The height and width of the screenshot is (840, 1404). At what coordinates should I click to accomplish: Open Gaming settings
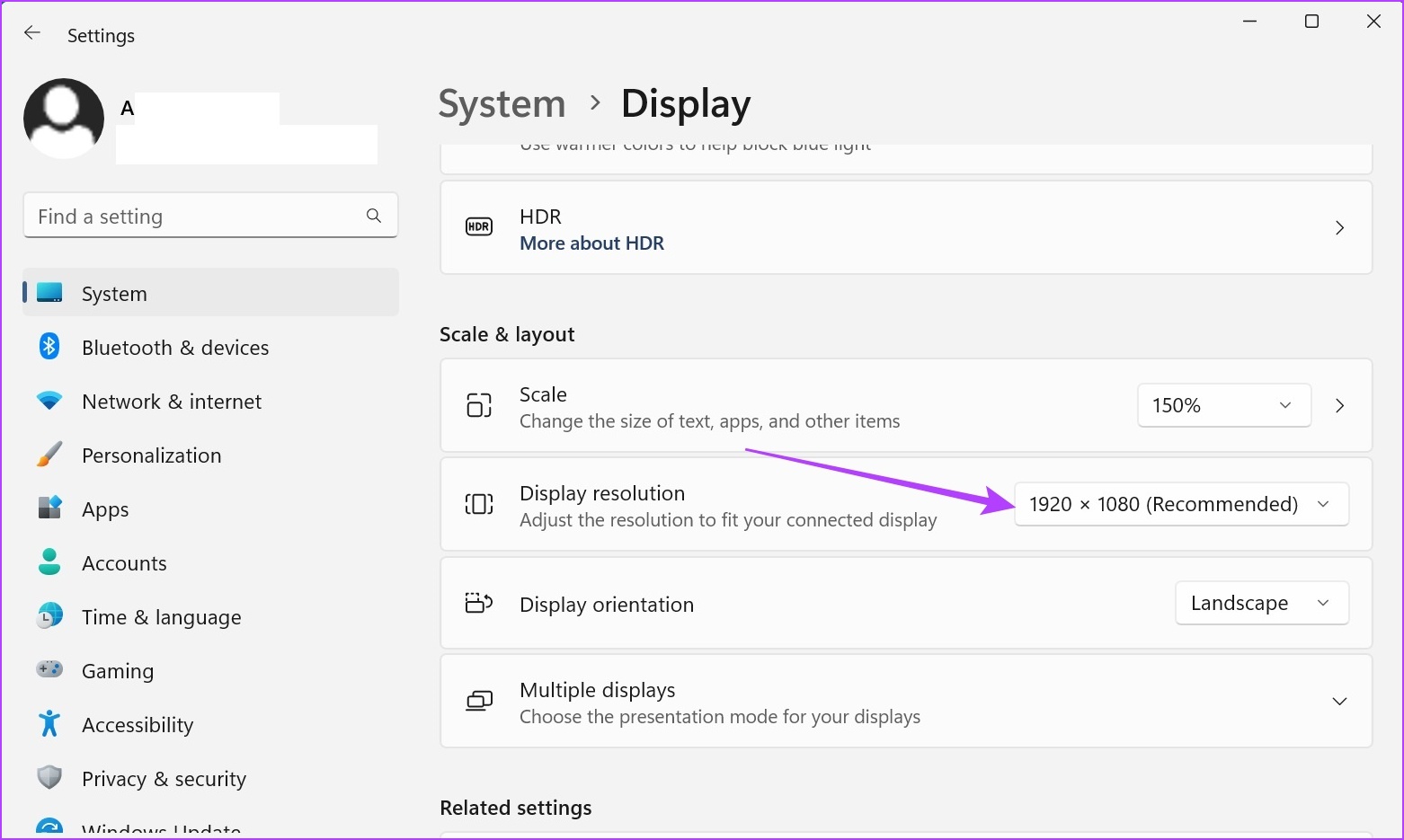tap(210, 670)
